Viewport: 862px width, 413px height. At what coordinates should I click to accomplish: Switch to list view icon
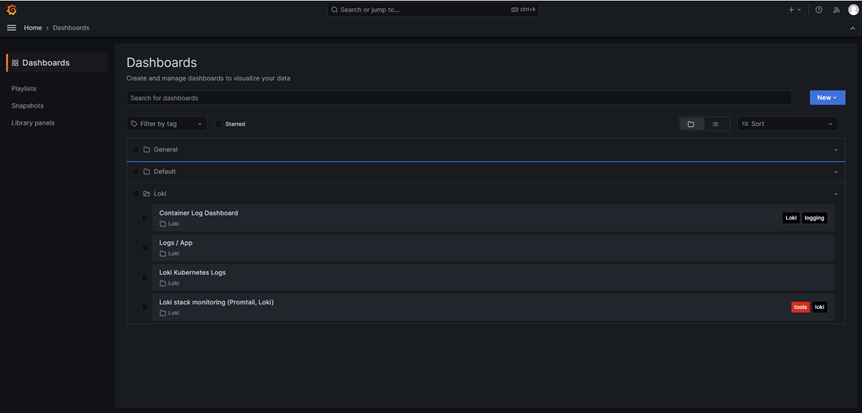(x=715, y=124)
